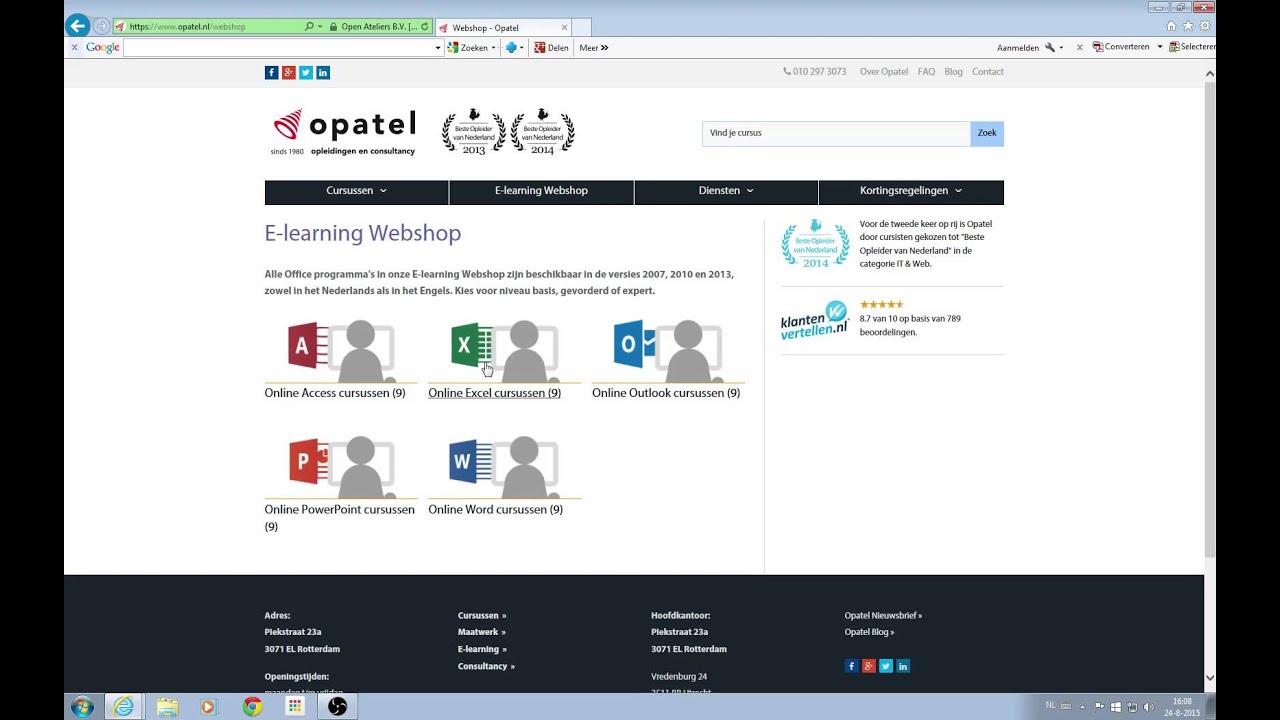Open the Internet Explorer Home icon
Screen dimensions: 1280x720
point(1171,26)
